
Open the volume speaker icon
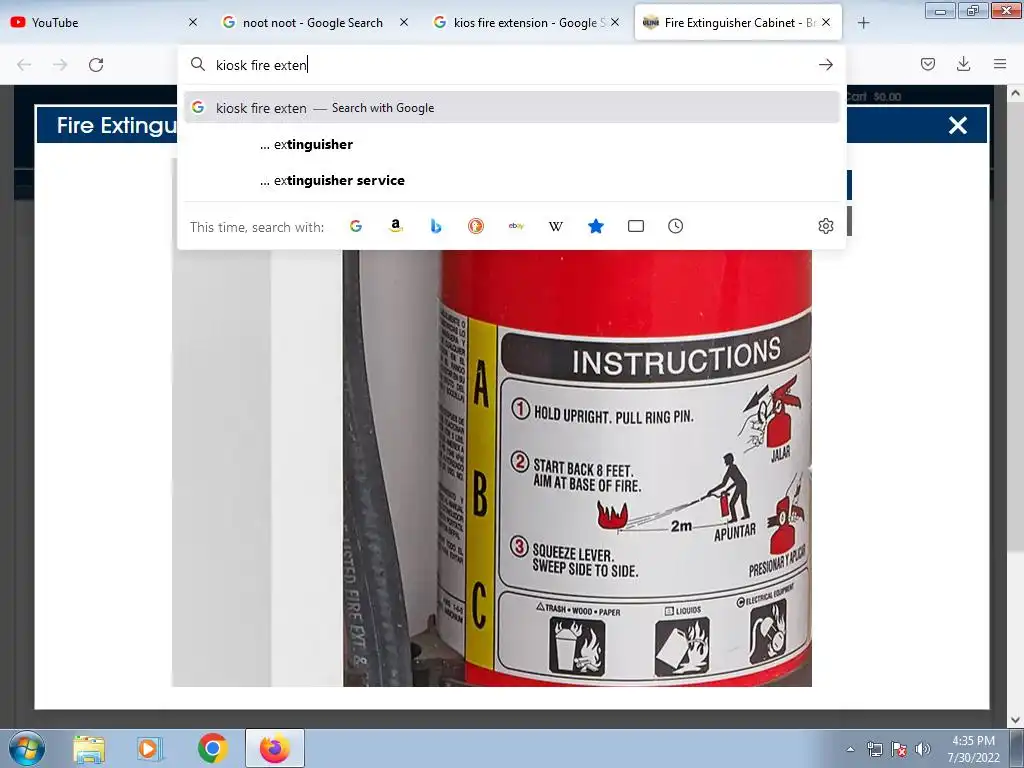922,749
